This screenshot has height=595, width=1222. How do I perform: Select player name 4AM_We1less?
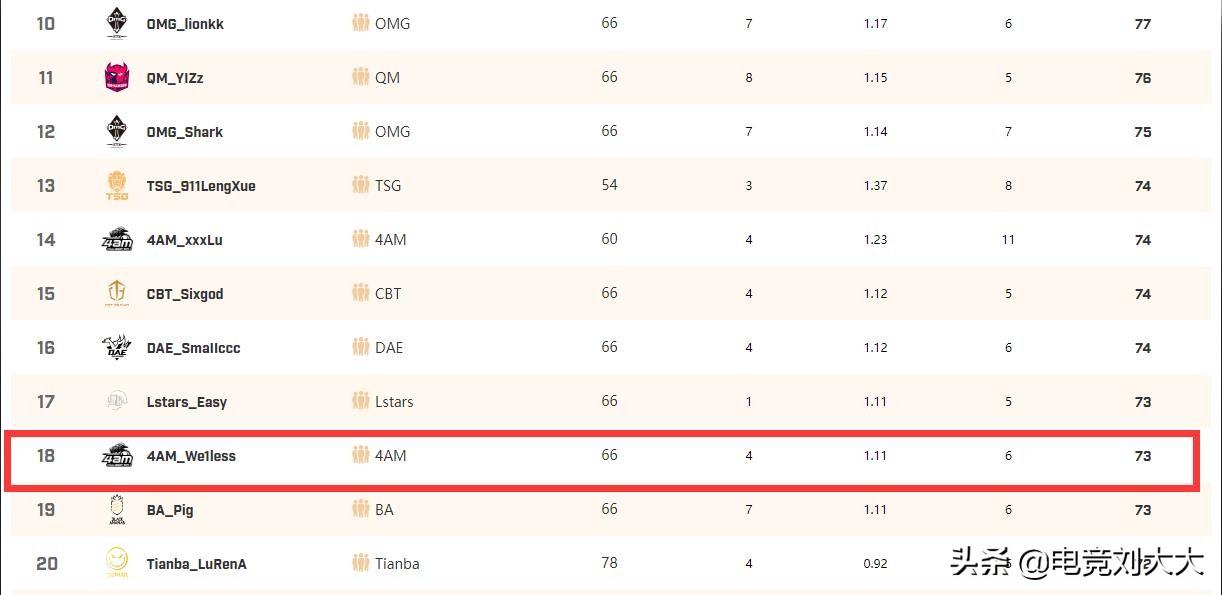click(191, 456)
